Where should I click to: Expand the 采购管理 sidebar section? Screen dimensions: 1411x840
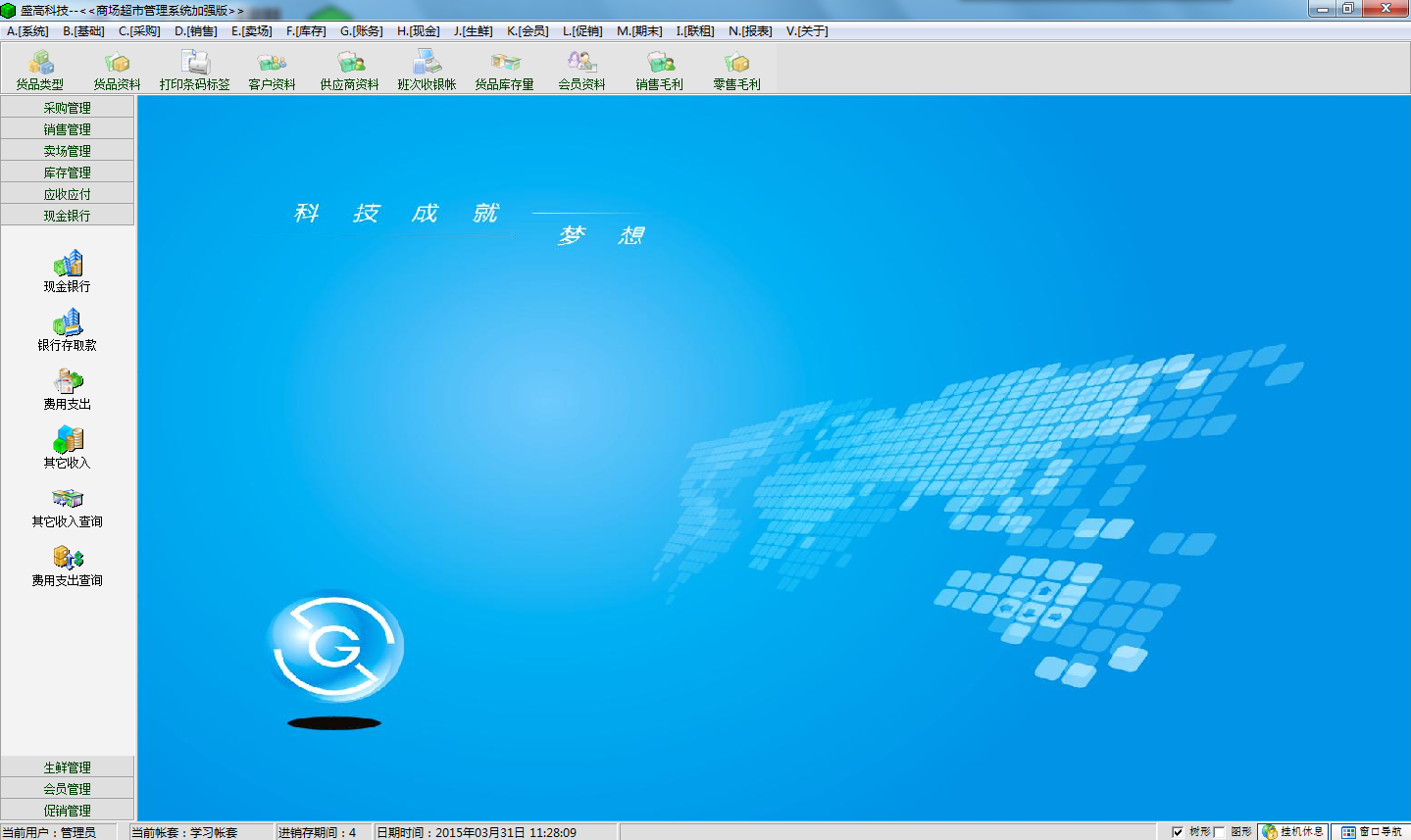(x=67, y=107)
